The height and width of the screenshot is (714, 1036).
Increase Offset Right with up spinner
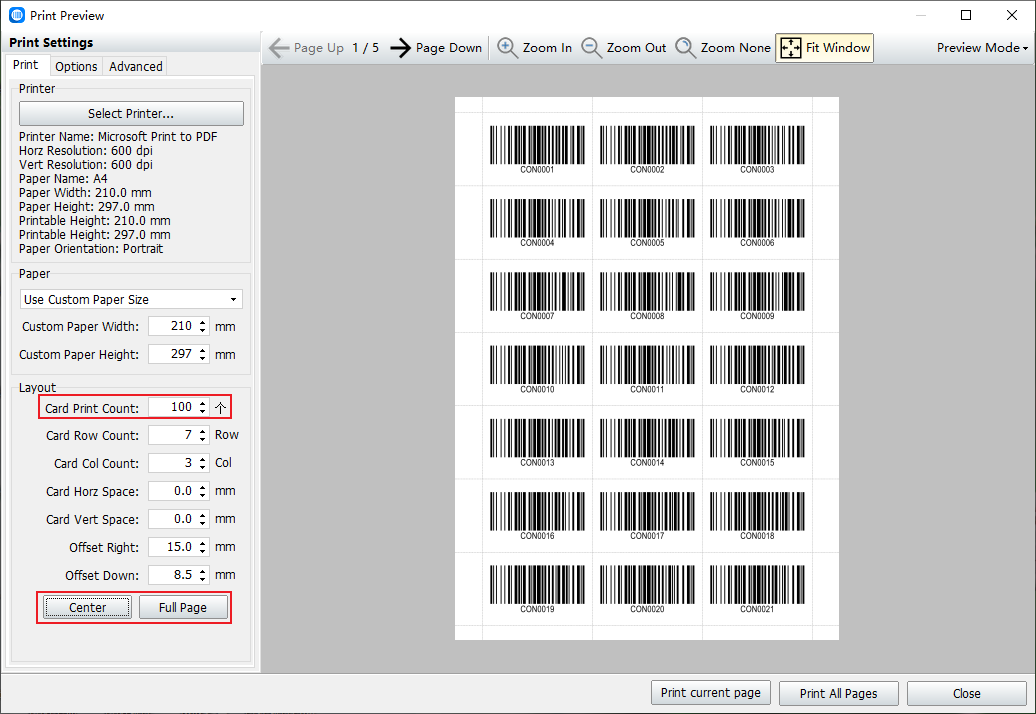click(203, 543)
